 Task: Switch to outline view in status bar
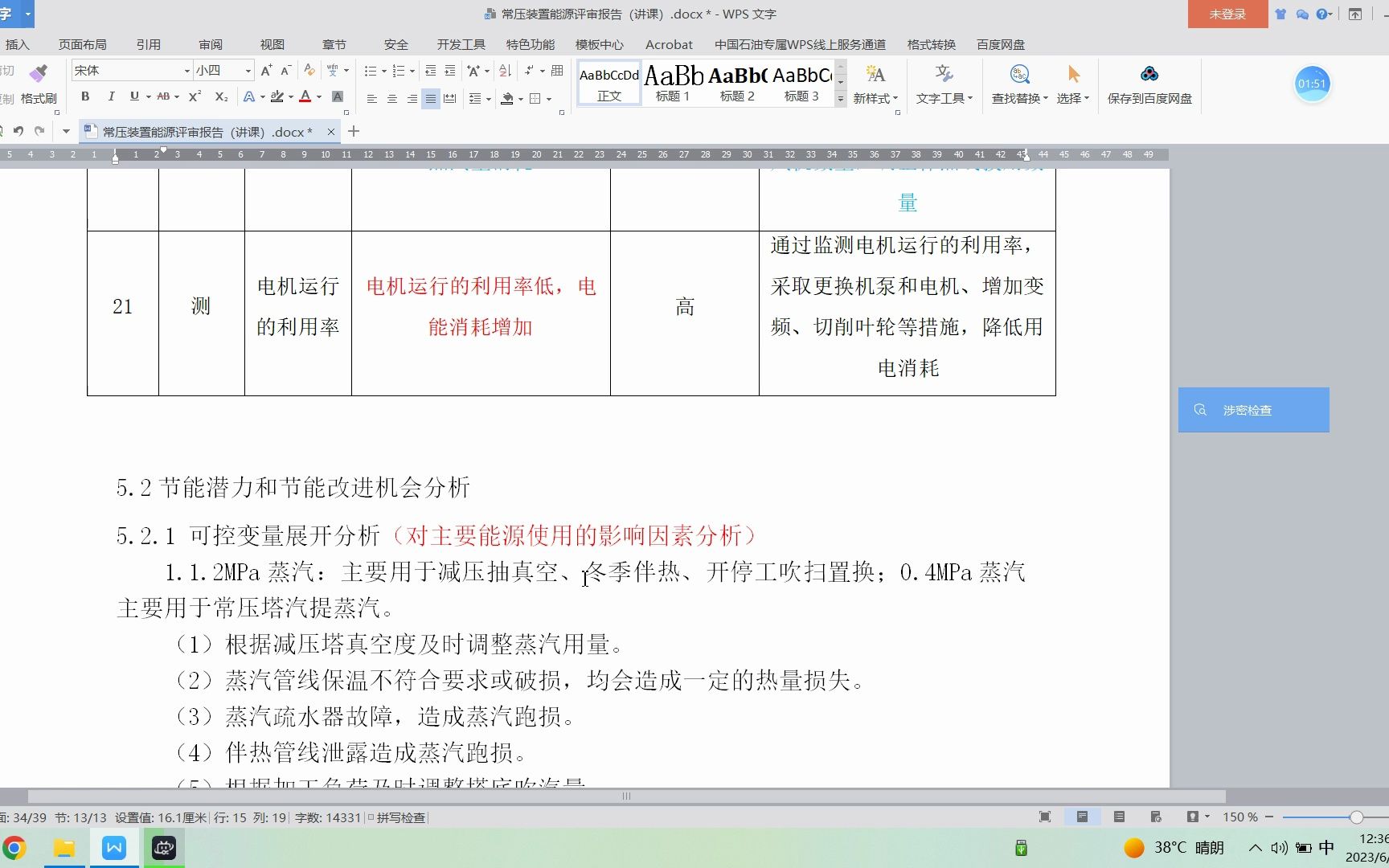[1119, 817]
